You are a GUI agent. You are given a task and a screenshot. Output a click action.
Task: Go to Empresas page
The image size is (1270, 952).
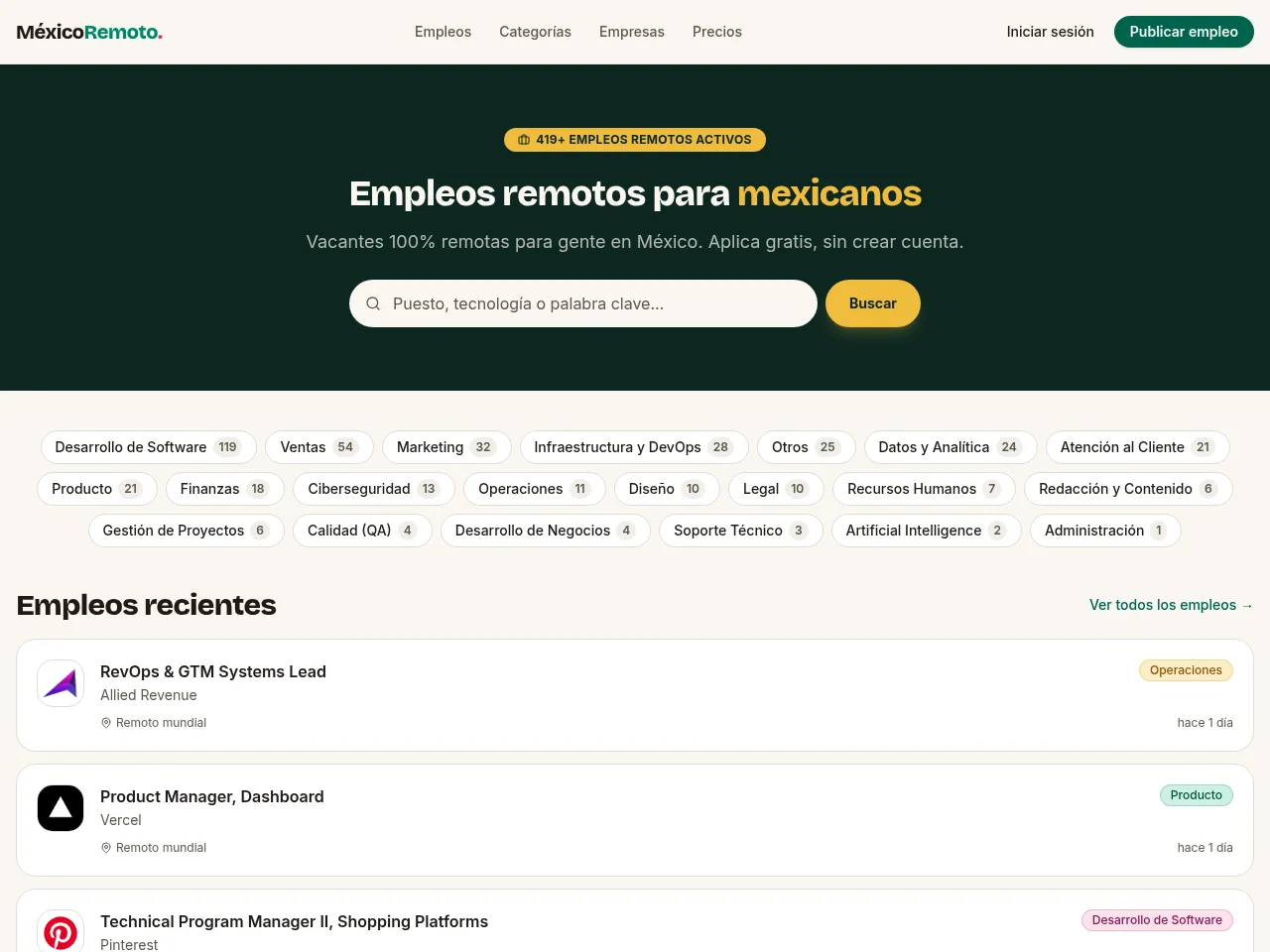[632, 32]
